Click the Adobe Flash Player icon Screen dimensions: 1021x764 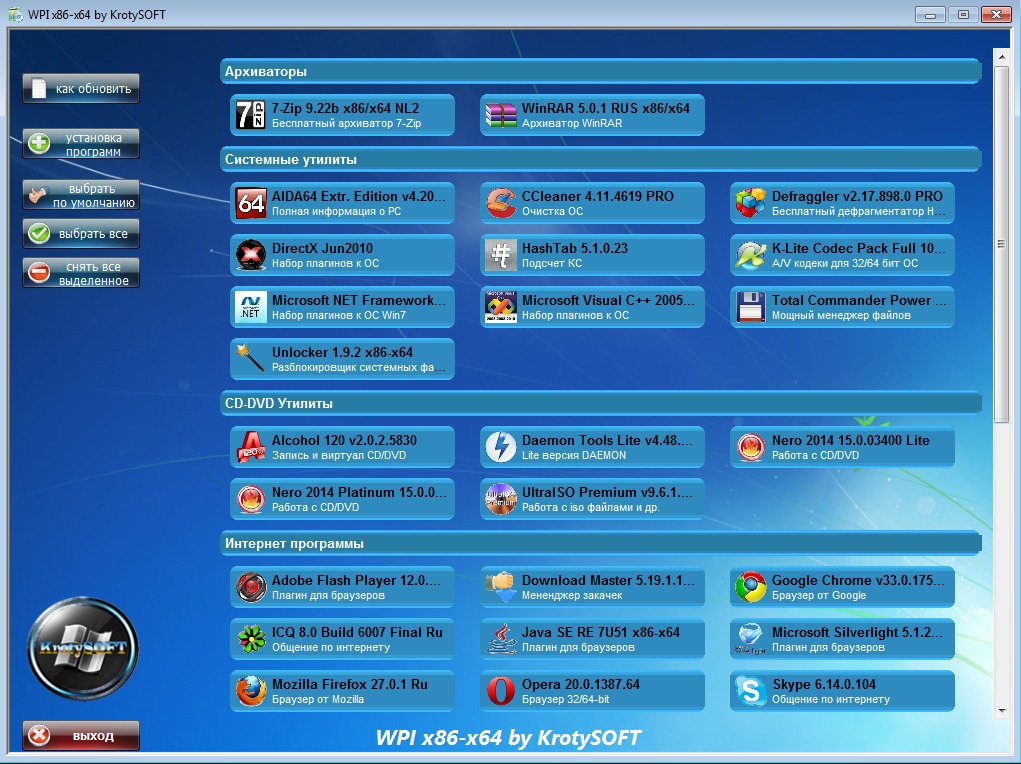(251, 587)
